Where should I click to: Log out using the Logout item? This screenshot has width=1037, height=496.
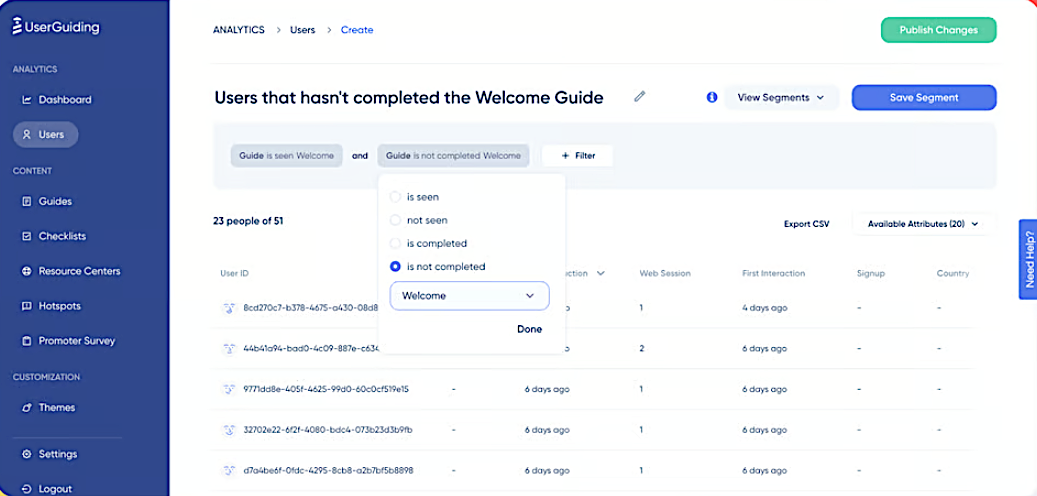click(x=48, y=489)
